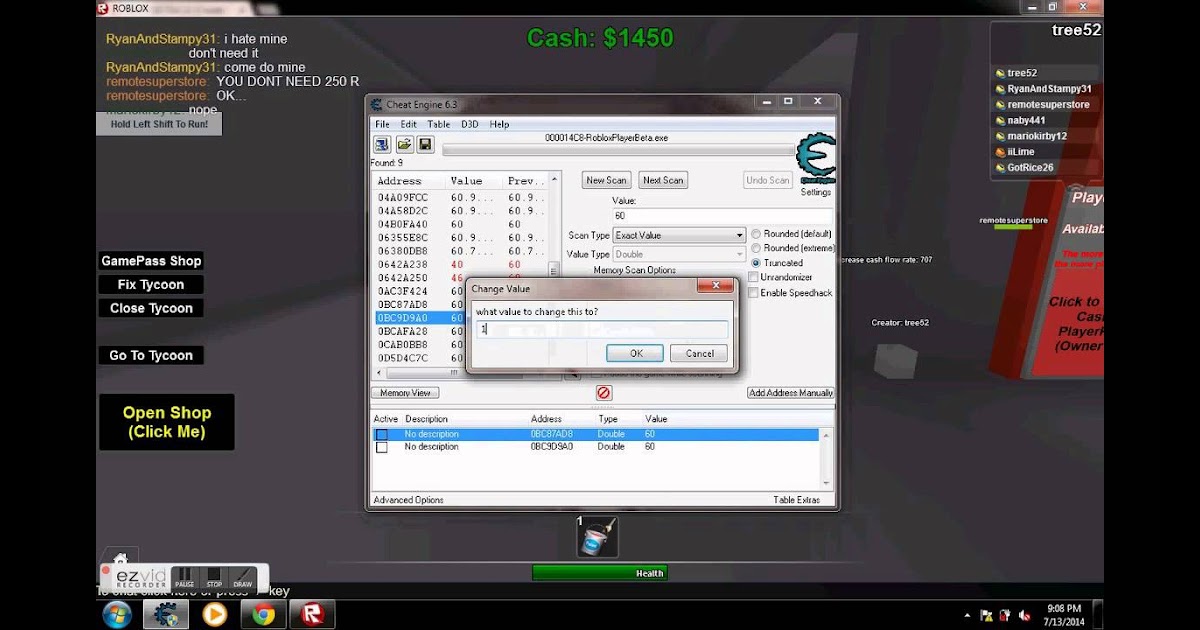The image size is (1200, 630).
Task: Click Cheat Engine icon in taskbar
Action: (x=165, y=614)
